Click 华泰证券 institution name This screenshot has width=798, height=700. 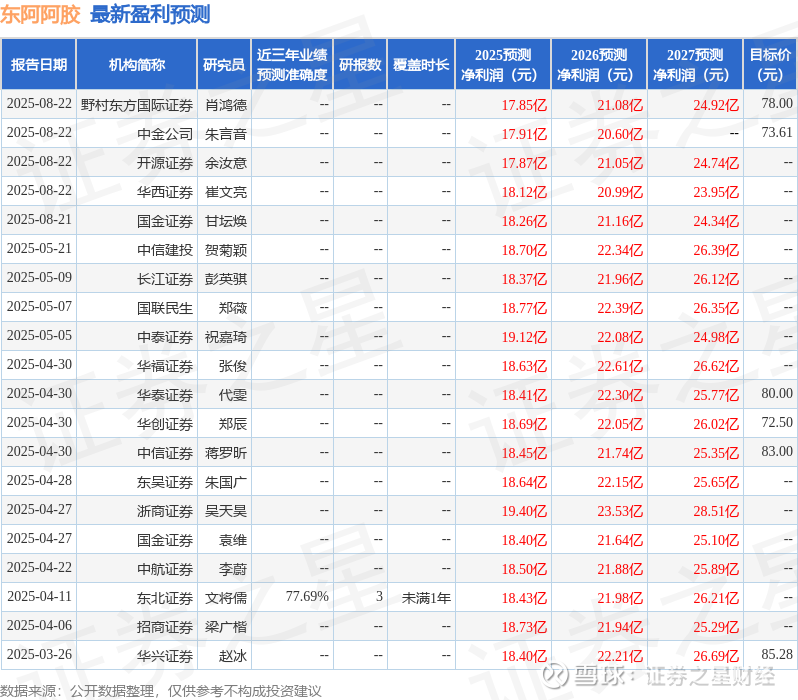165,396
